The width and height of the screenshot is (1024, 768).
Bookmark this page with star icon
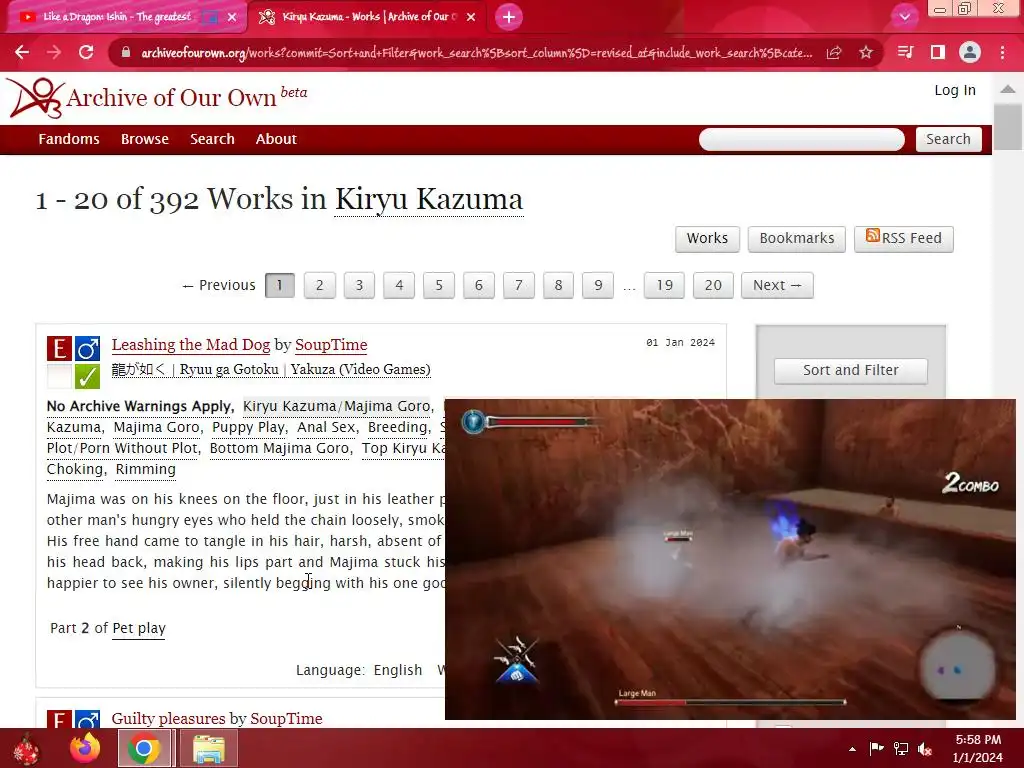(866, 52)
